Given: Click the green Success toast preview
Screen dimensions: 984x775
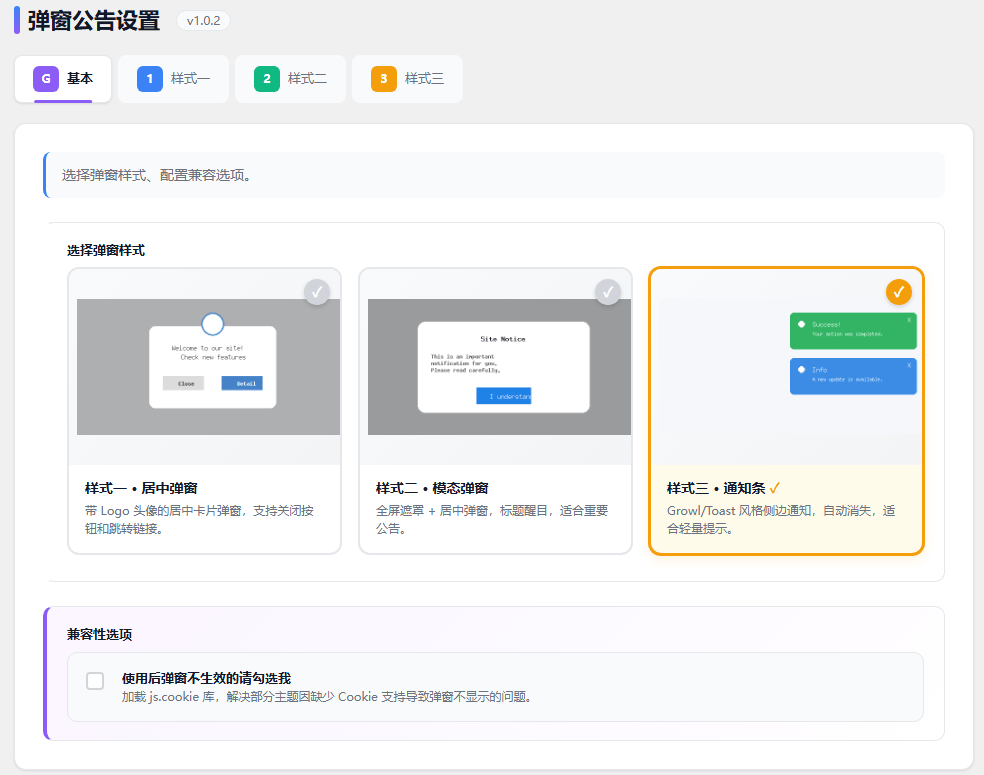Looking at the screenshot, I should [x=853, y=331].
